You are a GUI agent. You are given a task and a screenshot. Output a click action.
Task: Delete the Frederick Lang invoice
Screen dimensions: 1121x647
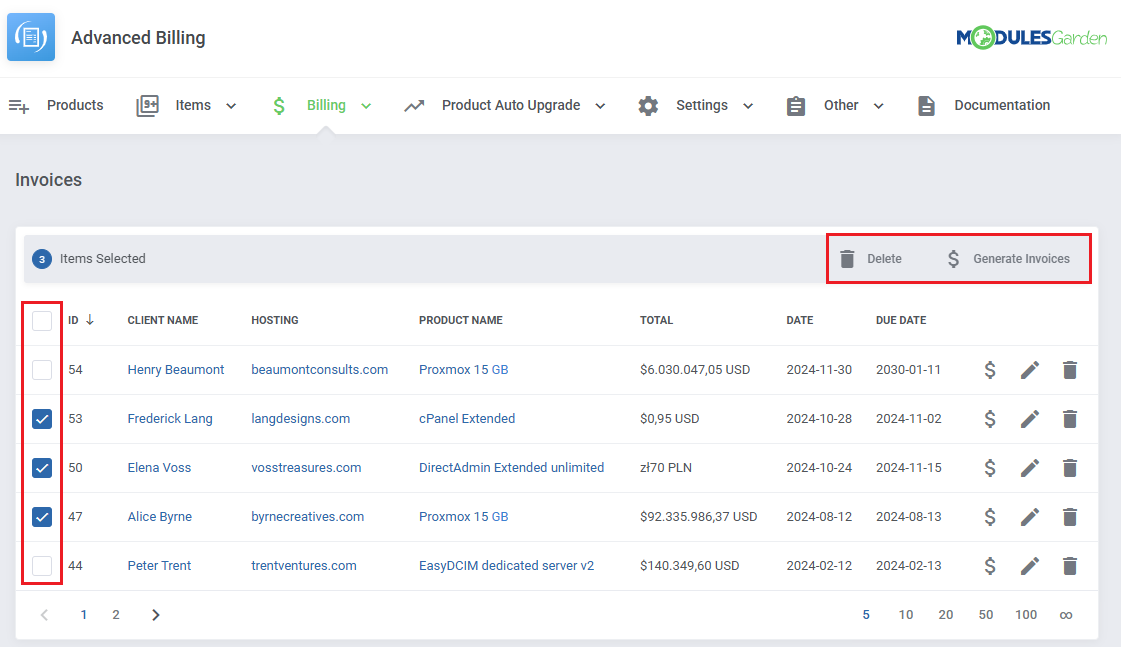tap(1070, 418)
